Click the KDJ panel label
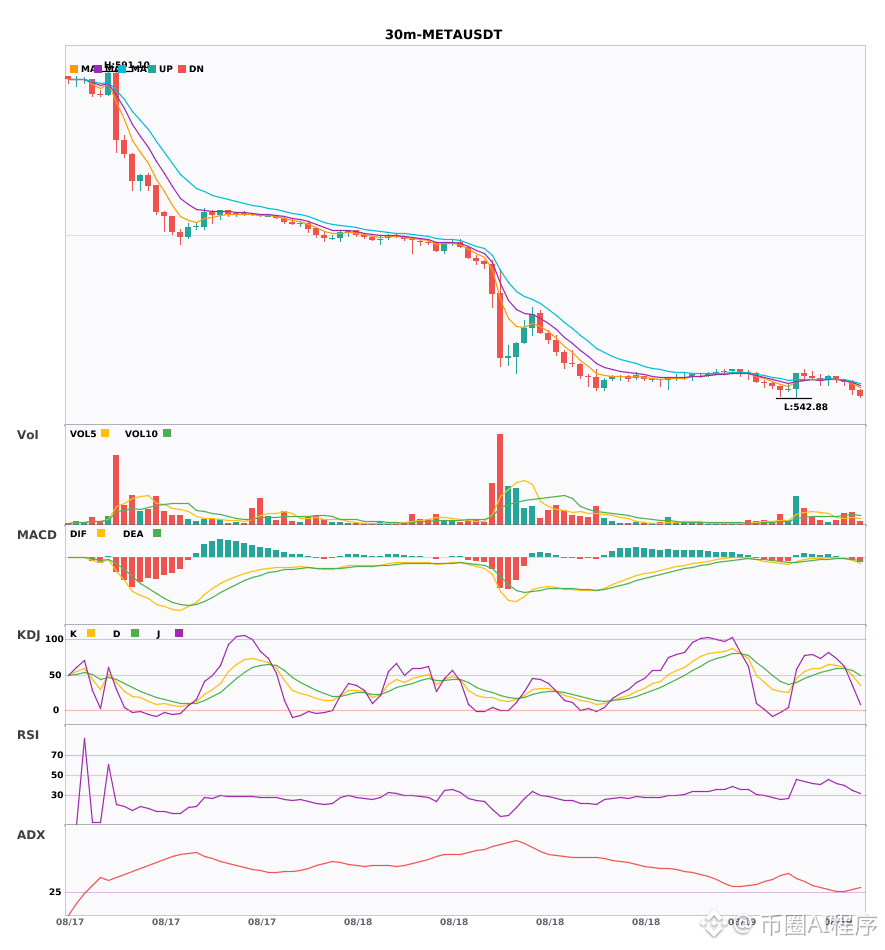 click(x=28, y=635)
